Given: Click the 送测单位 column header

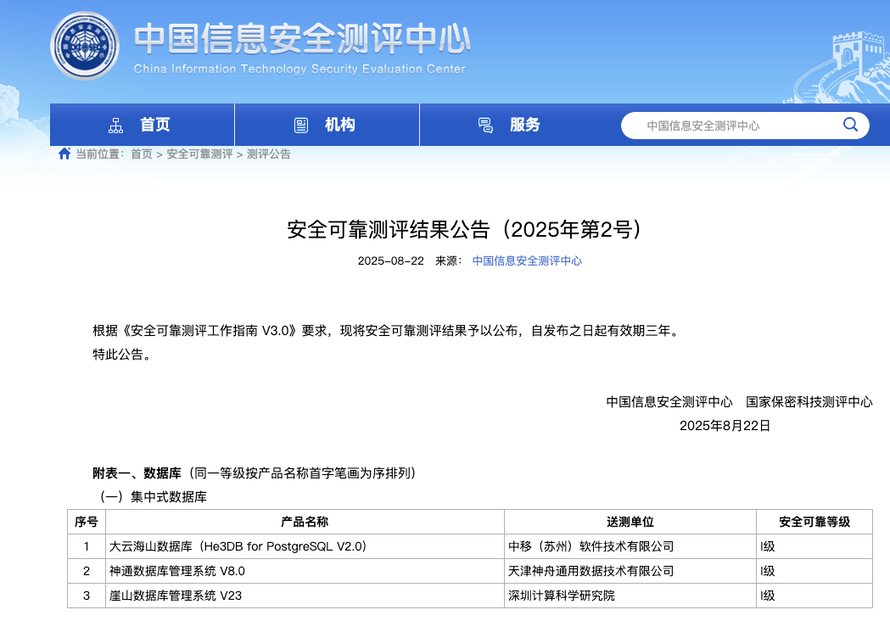Looking at the screenshot, I should pyautogui.click(x=630, y=522).
